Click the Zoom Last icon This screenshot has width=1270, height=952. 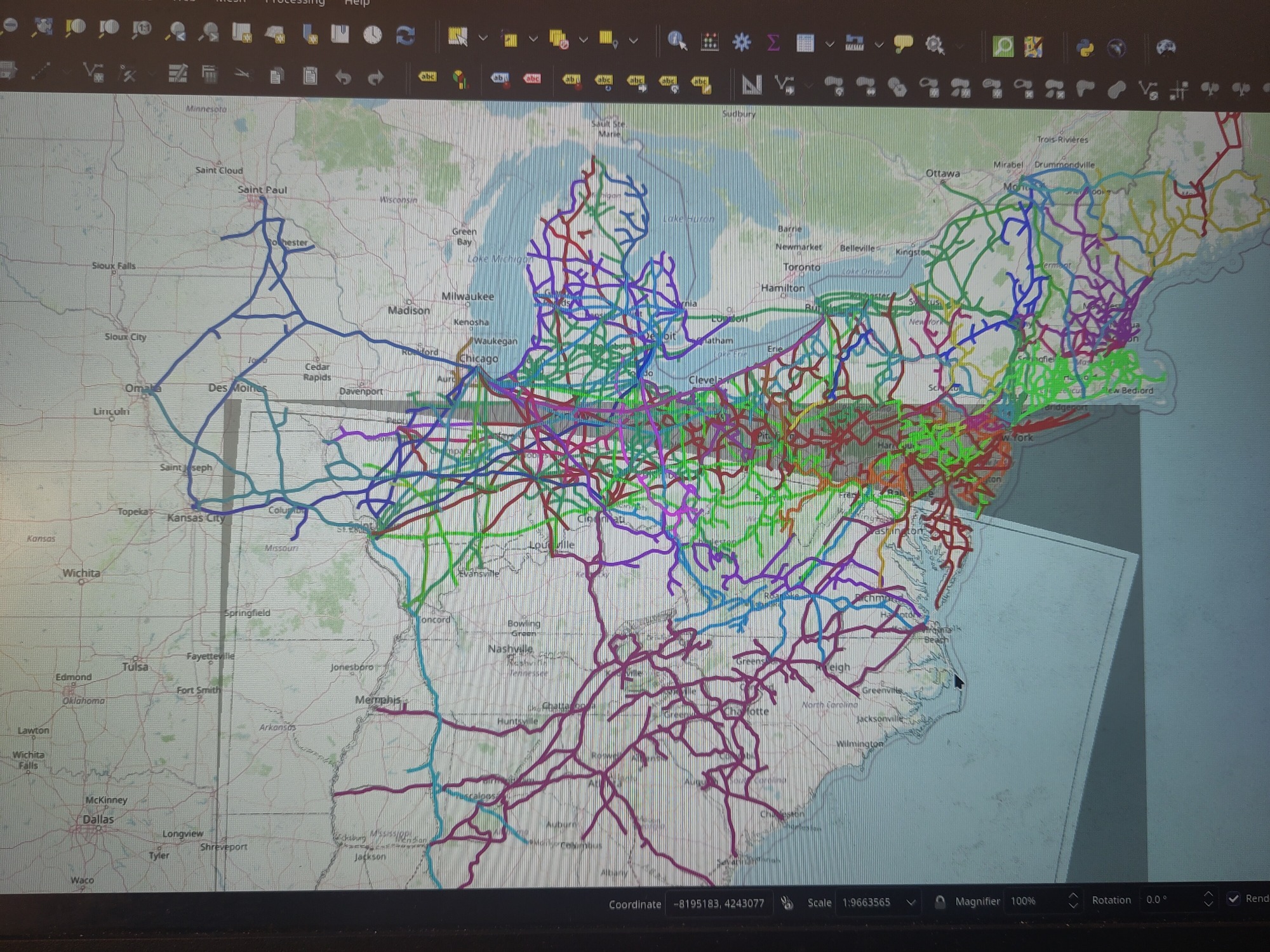pos(177,31)
